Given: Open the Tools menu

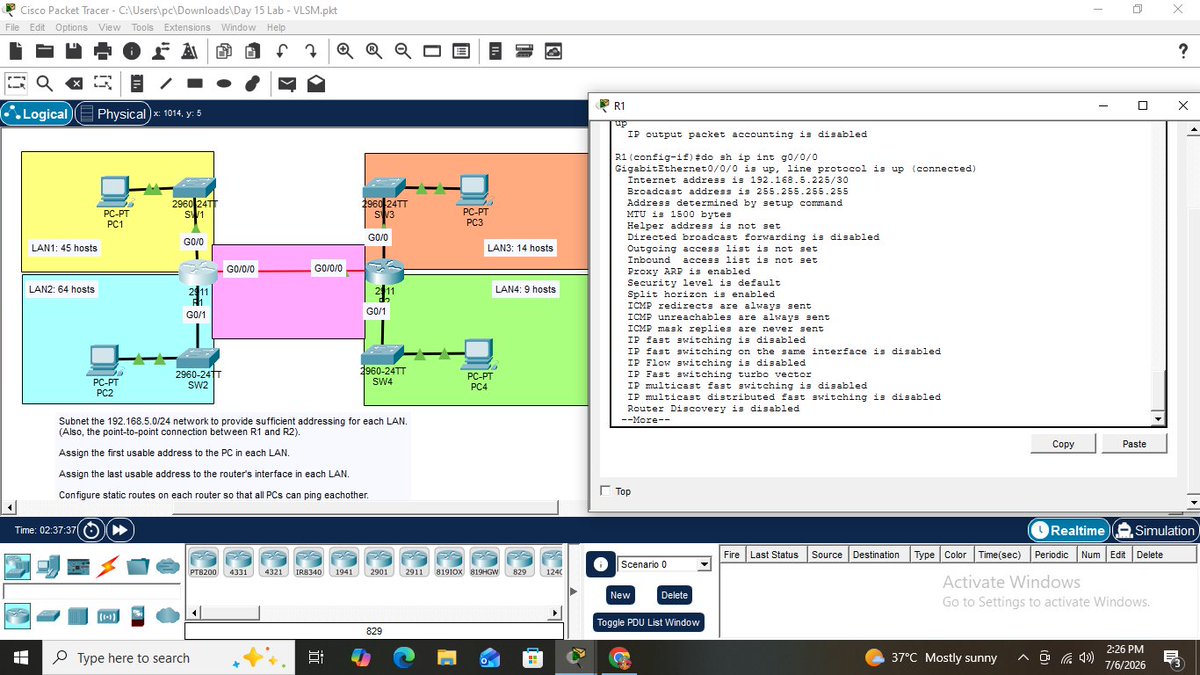Looking at the screenshot, I should pos(142,27).
